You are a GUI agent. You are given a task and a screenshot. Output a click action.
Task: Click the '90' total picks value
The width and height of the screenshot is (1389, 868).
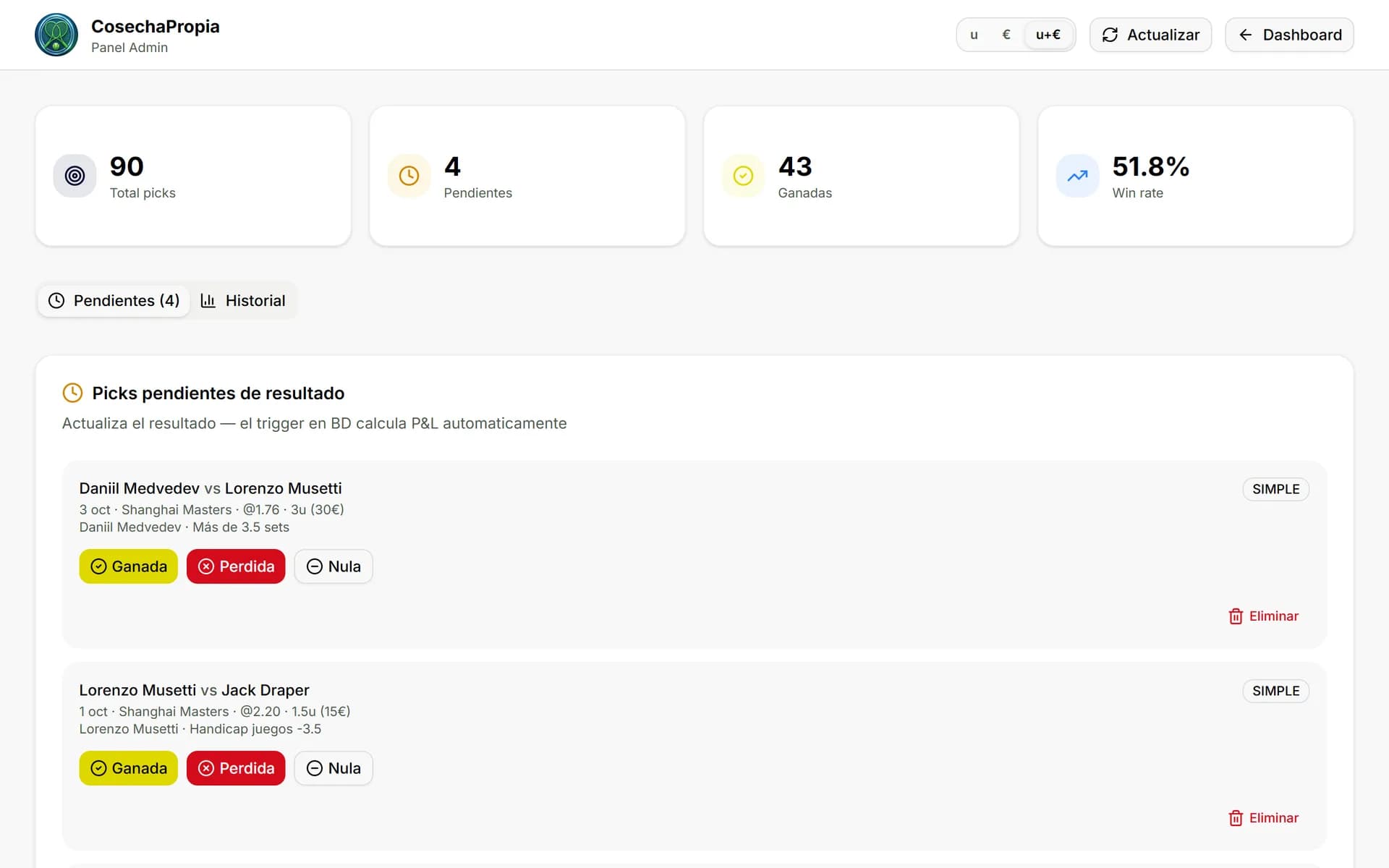(127, 166)
